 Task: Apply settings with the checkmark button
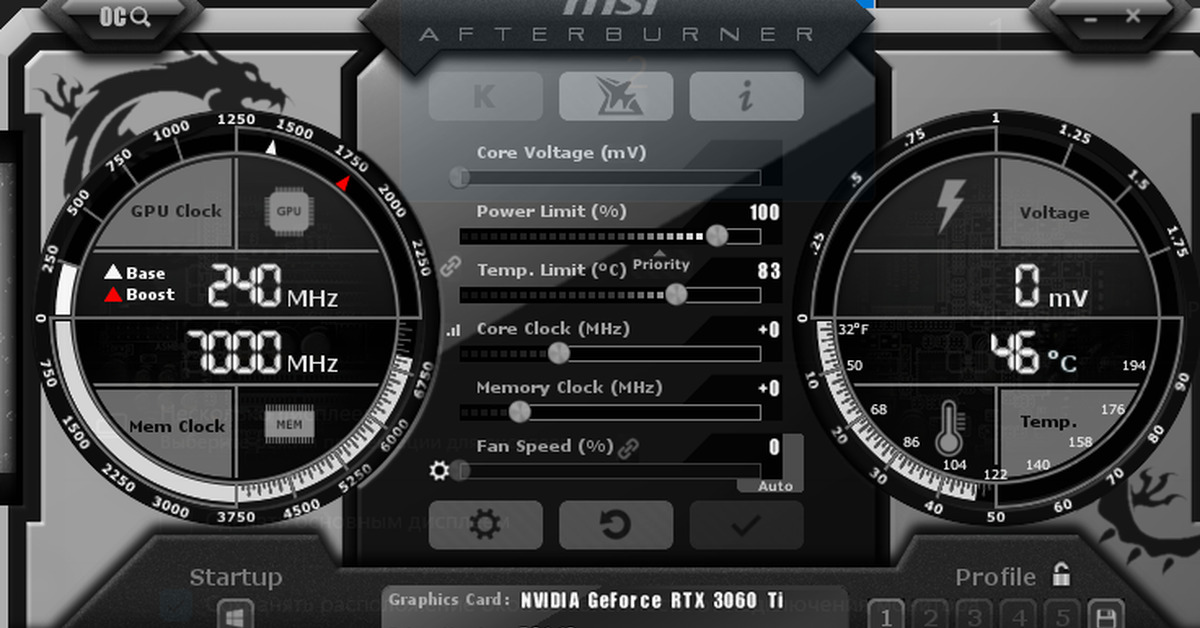746,525
